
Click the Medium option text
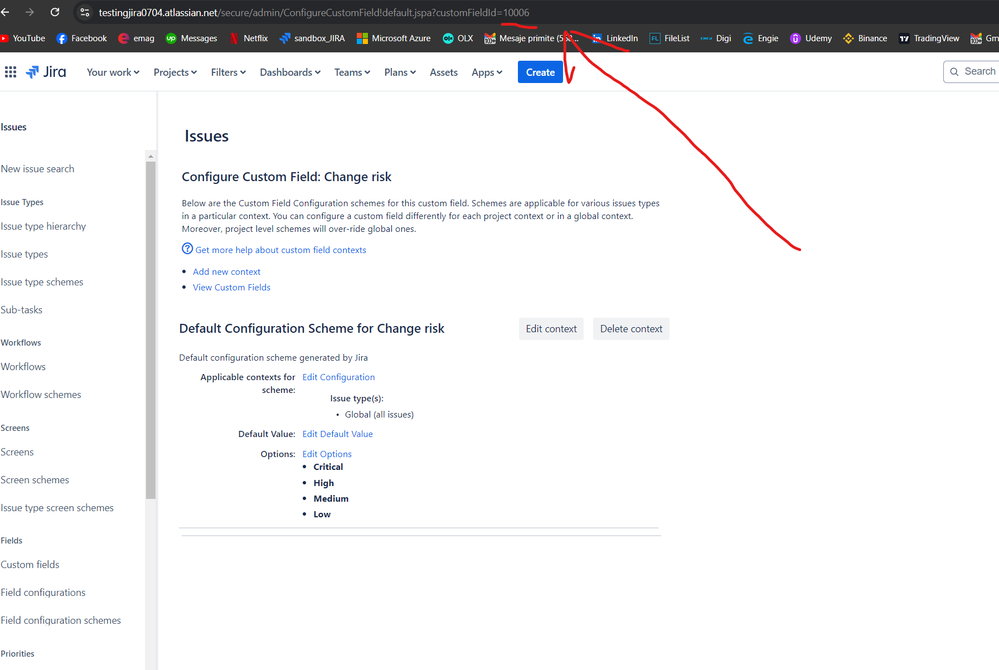tap(331, 499)
